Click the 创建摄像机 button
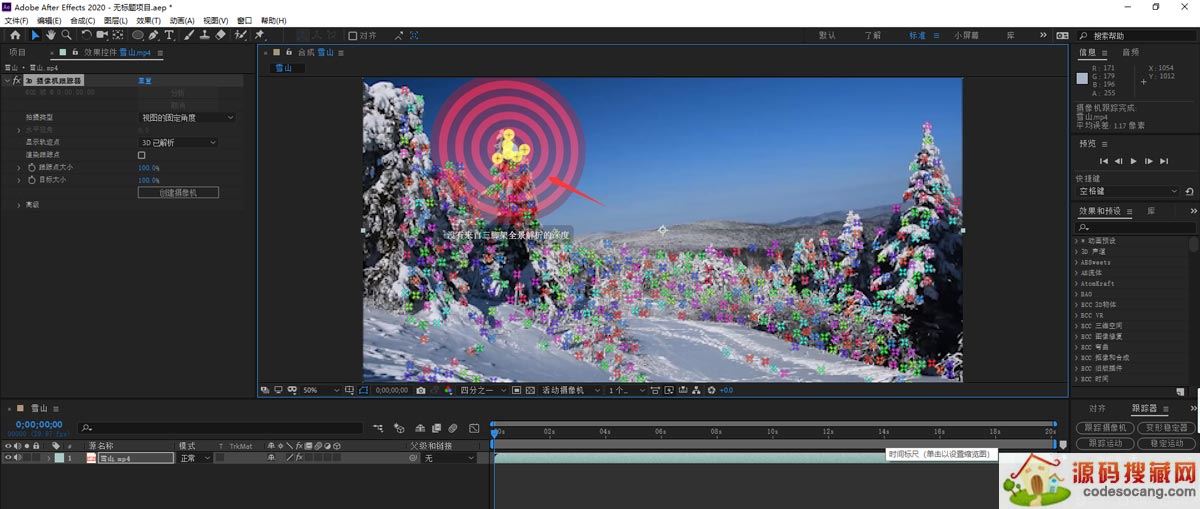This screenshot has height=509, width=1200. (x=178, y=192)
